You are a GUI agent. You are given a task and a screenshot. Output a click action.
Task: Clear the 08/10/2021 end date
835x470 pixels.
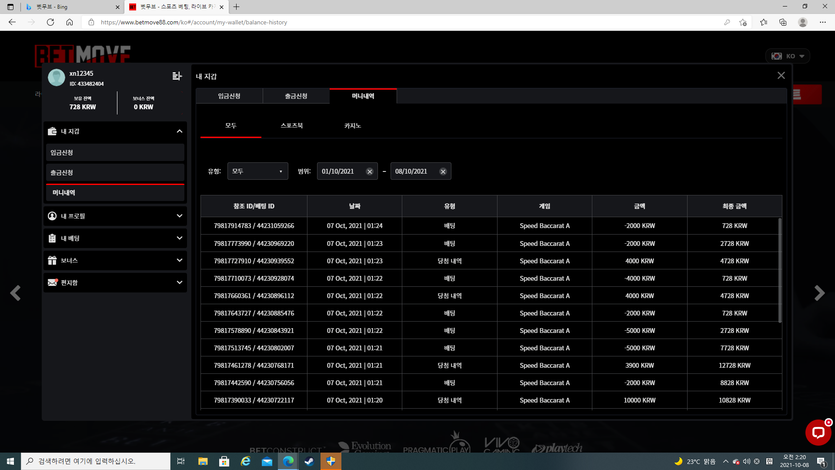443,171
